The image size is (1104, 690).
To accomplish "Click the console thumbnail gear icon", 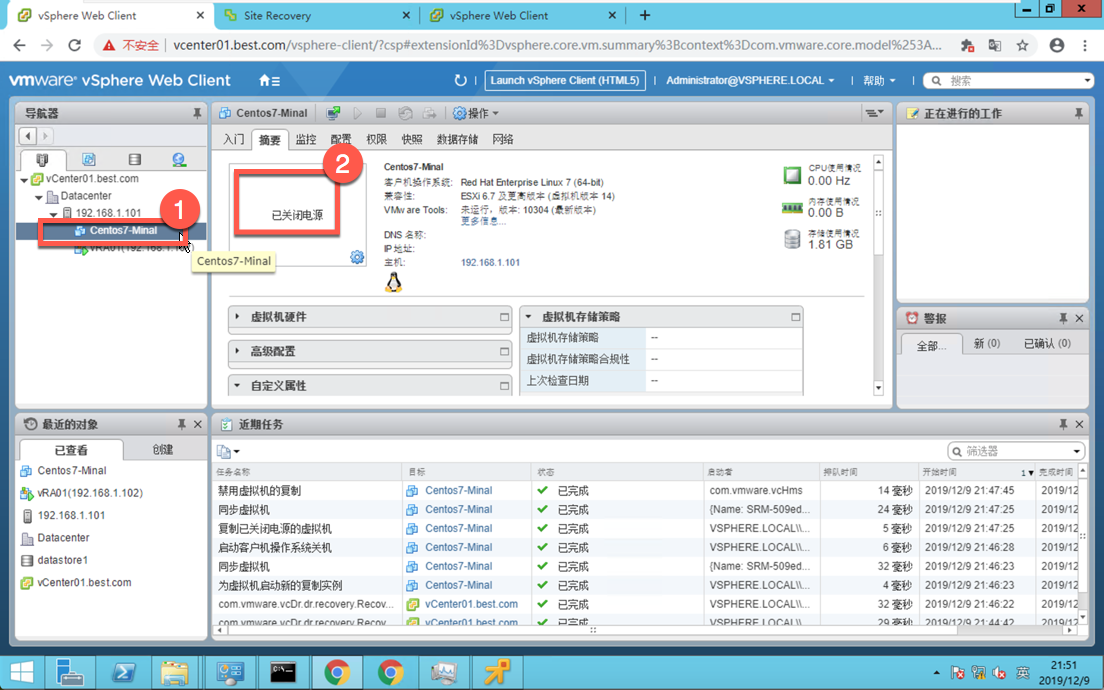I will coord(357,257).
